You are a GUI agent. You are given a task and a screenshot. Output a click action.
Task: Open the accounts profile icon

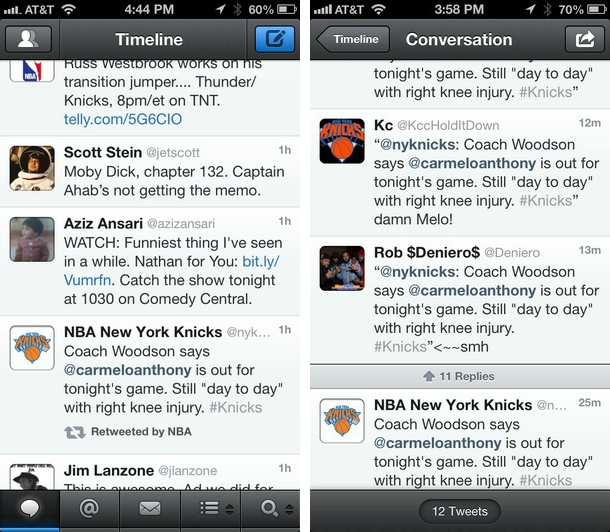click(28, 39)
